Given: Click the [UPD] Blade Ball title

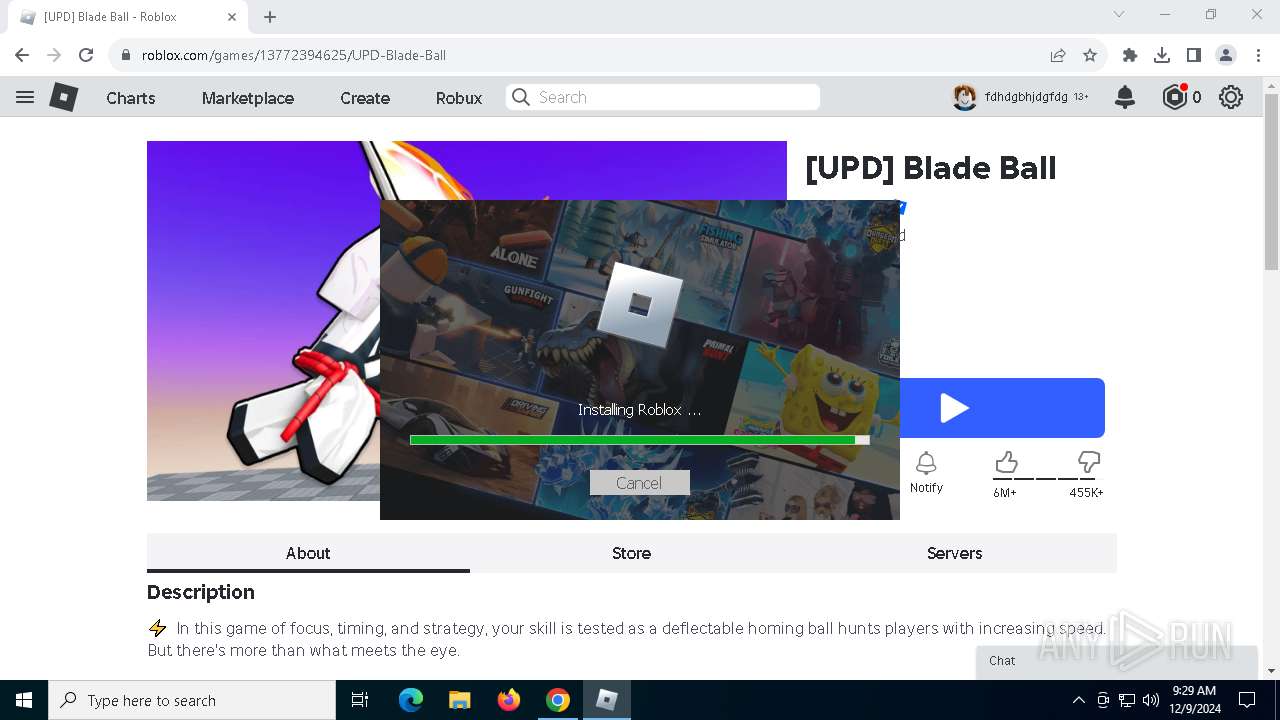Looking at the screenshot, I should point(930,168).
